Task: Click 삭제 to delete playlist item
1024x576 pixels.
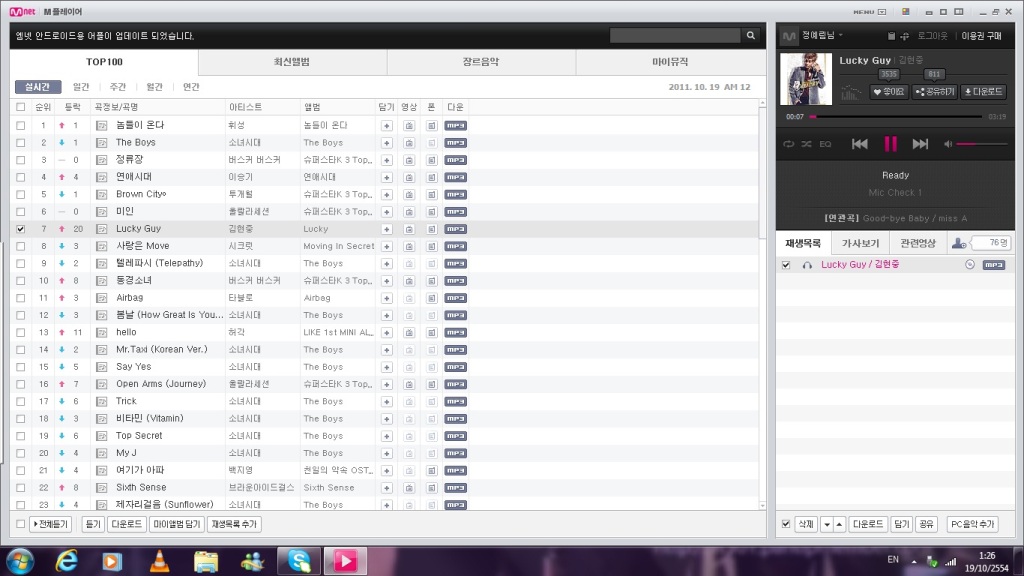Action: pyautogui.click(x=806, y=524)
